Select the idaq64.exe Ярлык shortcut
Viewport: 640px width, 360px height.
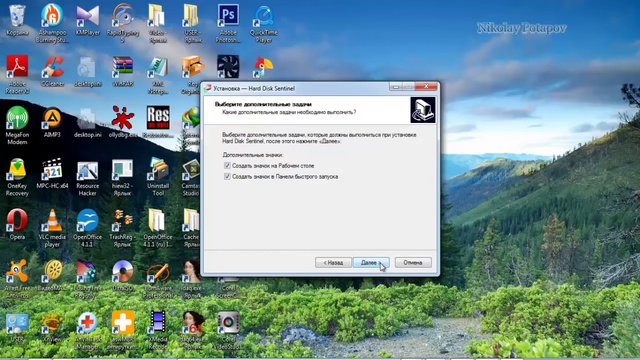tap(193, 331)
